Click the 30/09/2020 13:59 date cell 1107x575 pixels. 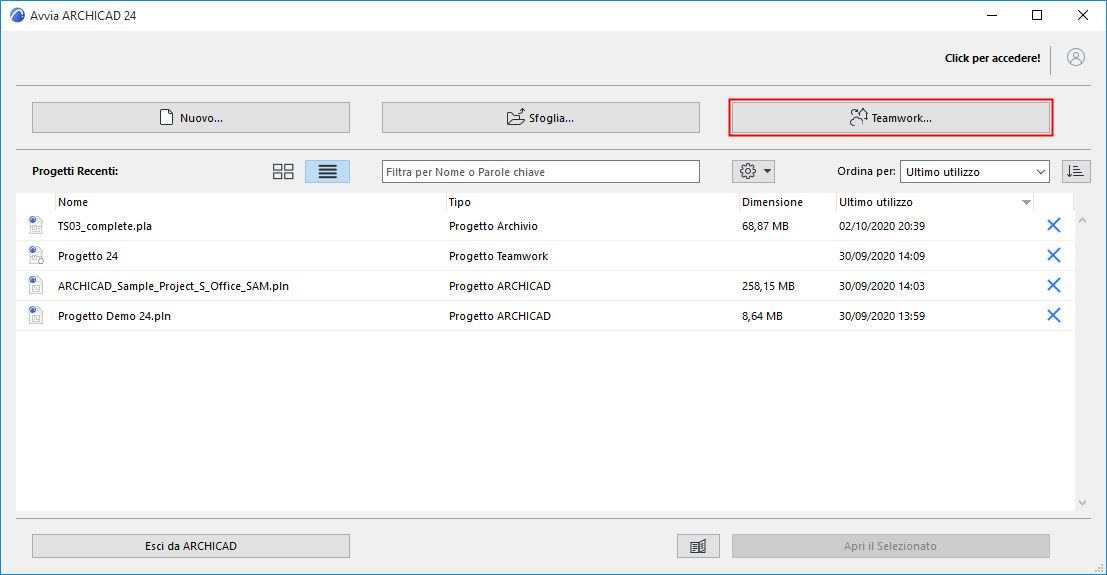point(882,316)
